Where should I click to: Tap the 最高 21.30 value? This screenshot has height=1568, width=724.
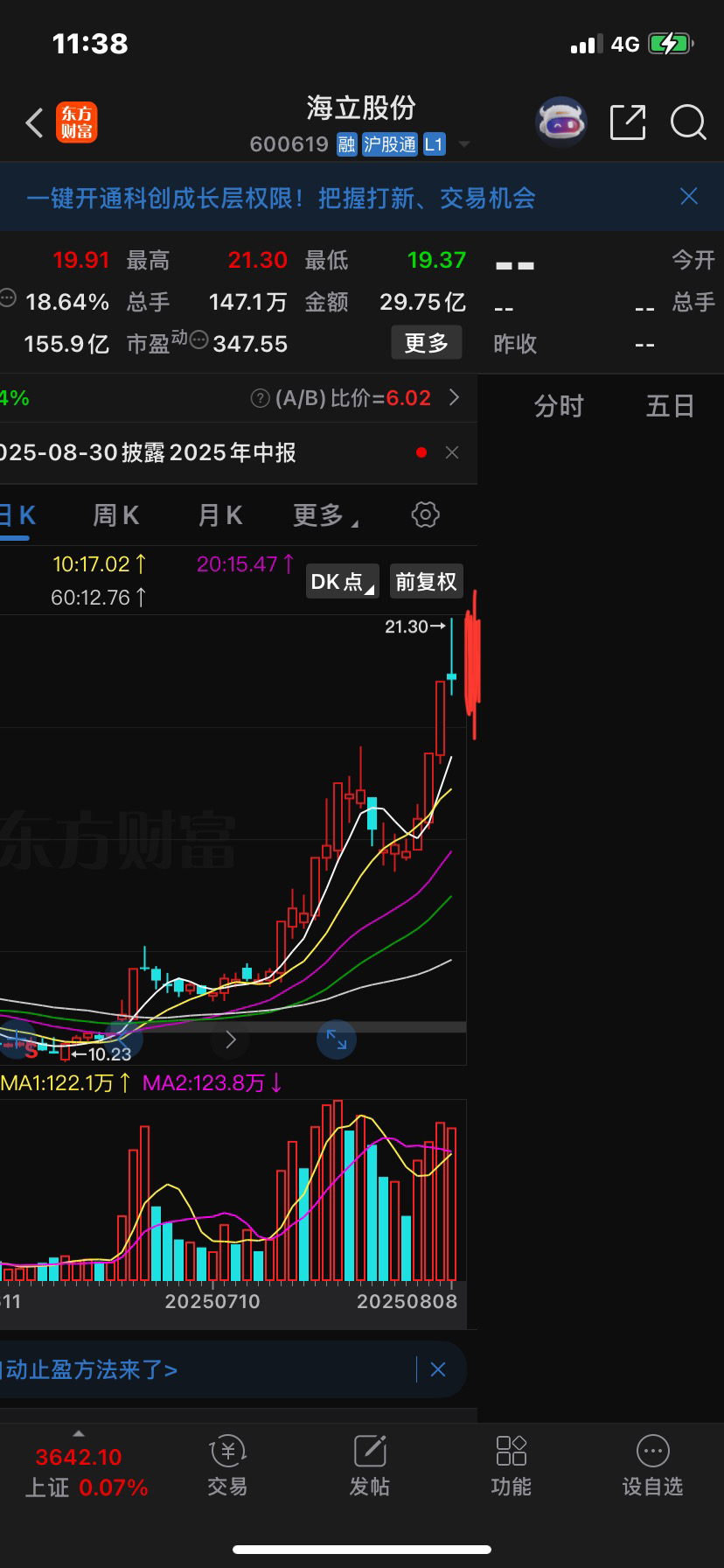258,260
